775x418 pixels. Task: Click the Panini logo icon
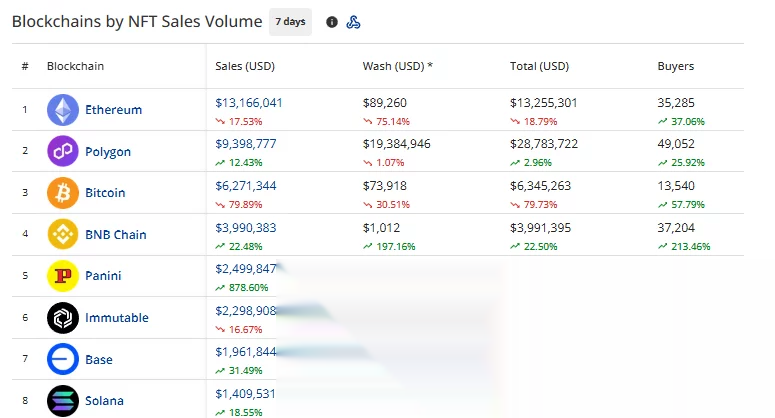click(63, 276)
